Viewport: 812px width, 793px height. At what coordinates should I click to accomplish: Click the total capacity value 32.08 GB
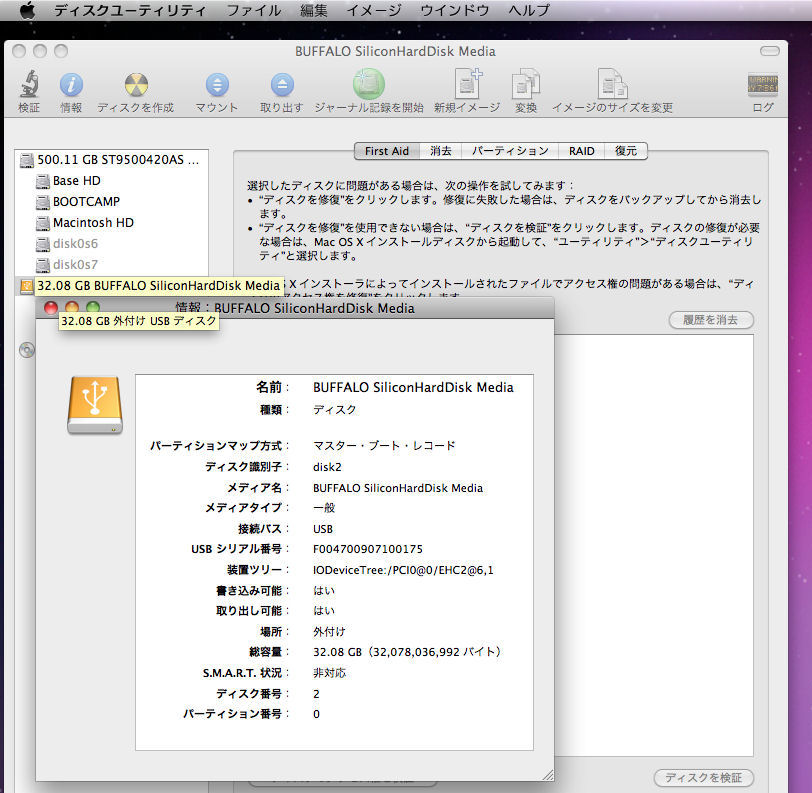point(407,652)
